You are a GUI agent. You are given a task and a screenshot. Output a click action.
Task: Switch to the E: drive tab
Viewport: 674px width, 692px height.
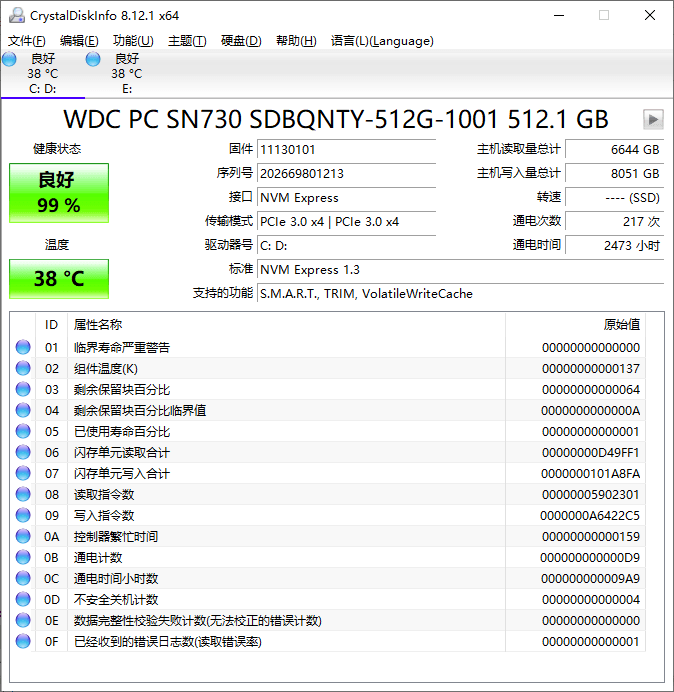pos(126,73)
